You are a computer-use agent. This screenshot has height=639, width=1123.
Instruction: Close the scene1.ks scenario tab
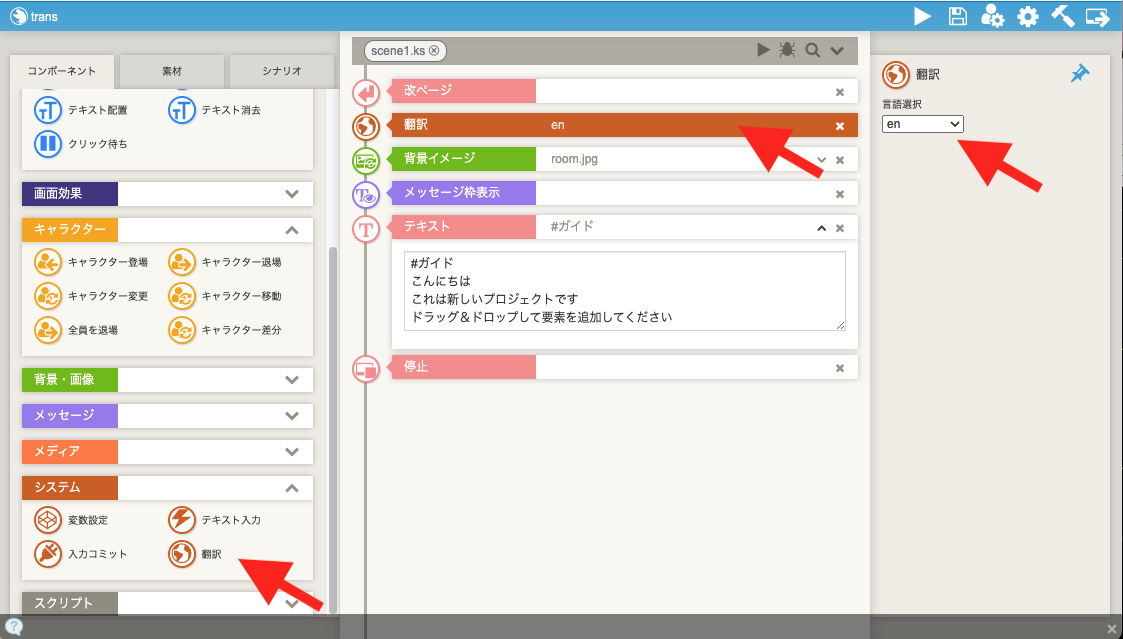[x=435, y=50]
